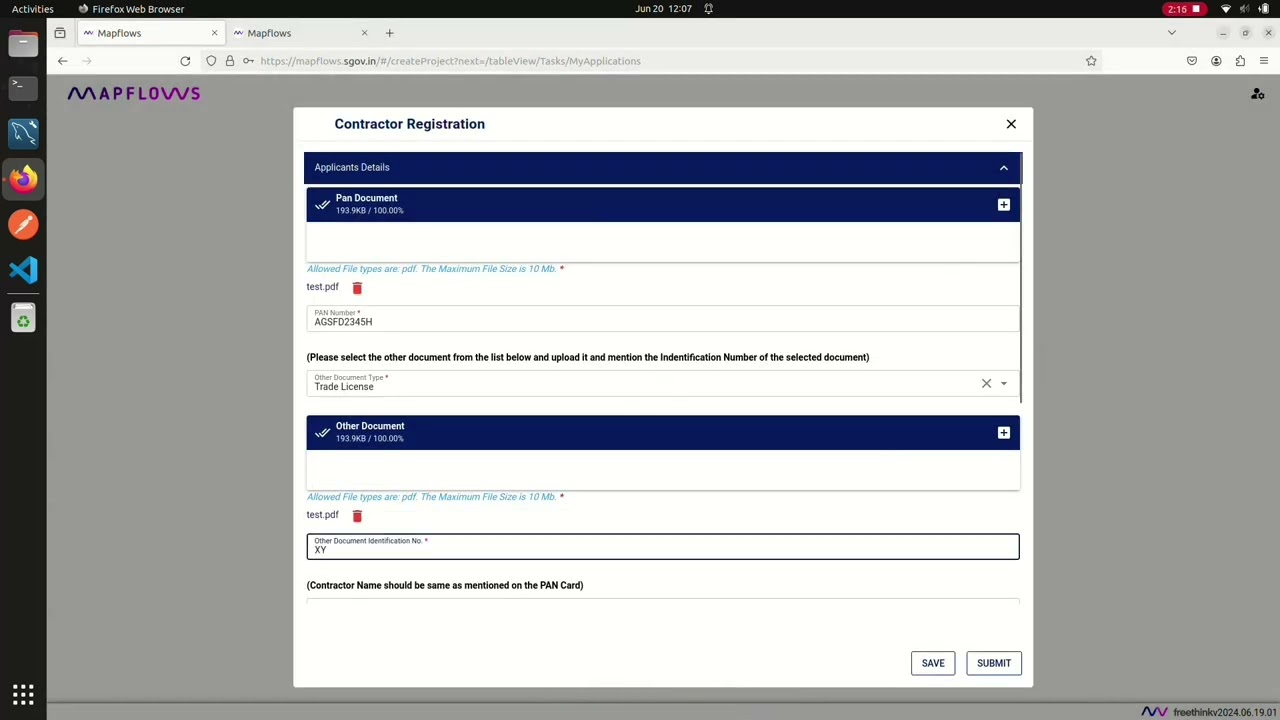Click the Mapflows logo

click(134, 93)
